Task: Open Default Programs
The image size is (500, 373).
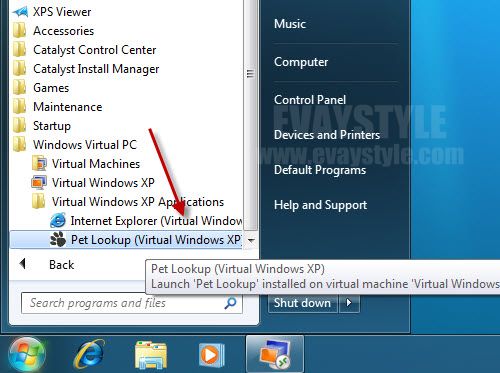Action: 320,170
